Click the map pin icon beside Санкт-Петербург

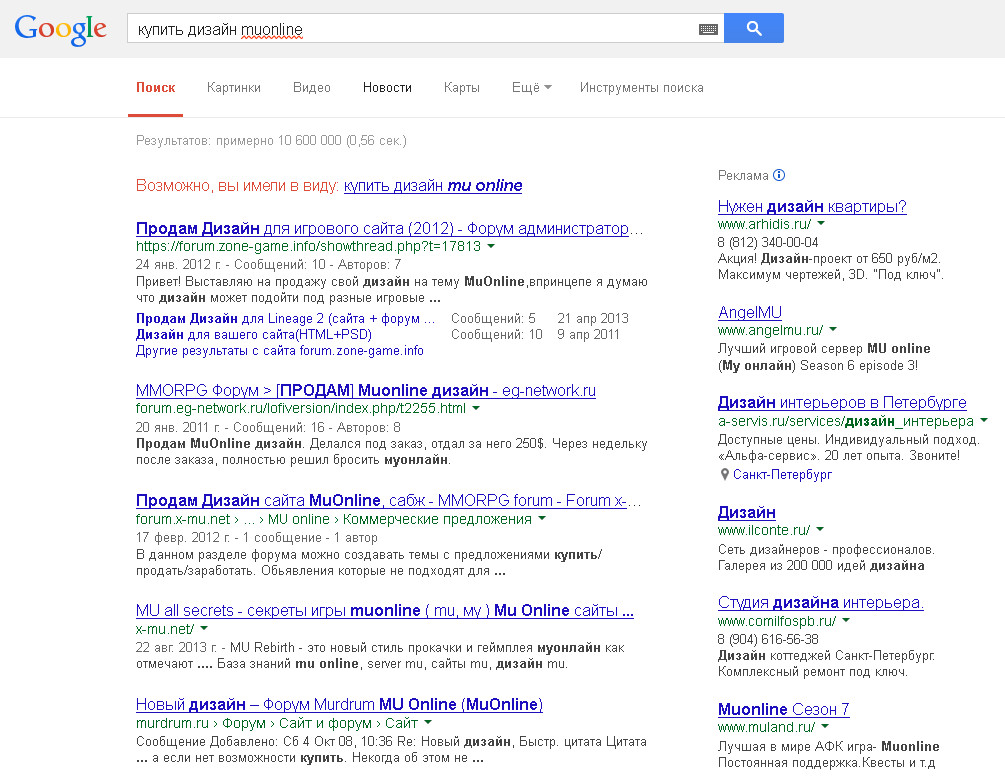pos(724,474)
